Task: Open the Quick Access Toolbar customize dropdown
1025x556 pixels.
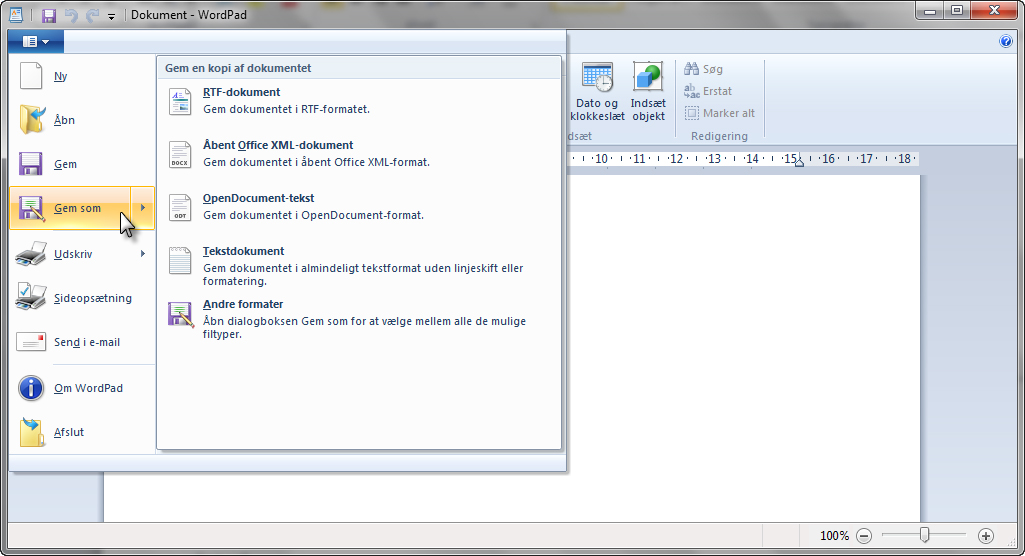Action: point(111,16)
